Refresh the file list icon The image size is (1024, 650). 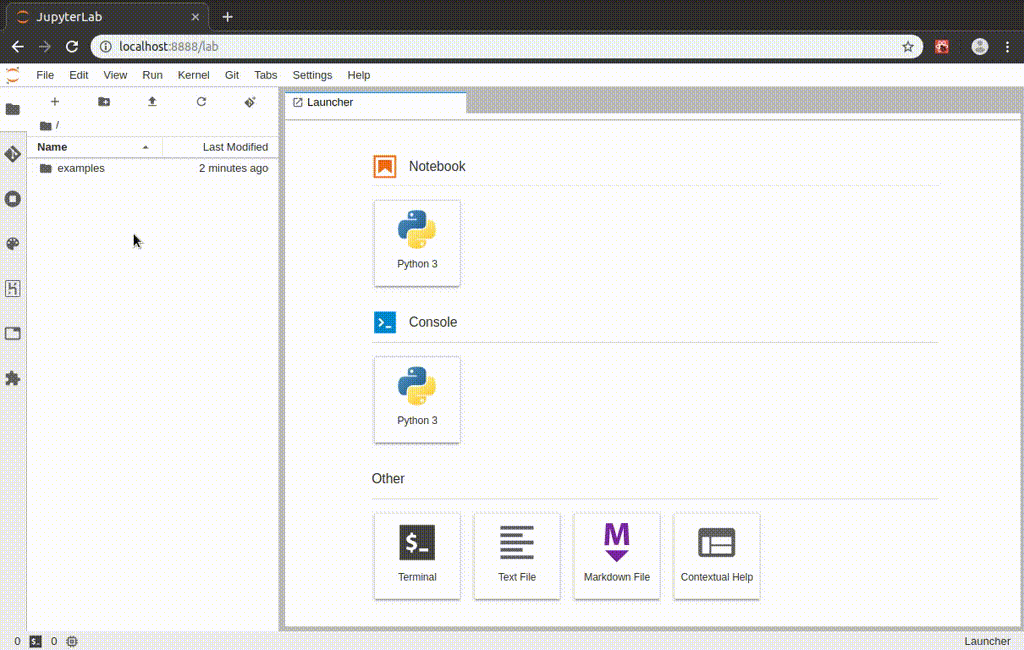[x=201, y=101]
